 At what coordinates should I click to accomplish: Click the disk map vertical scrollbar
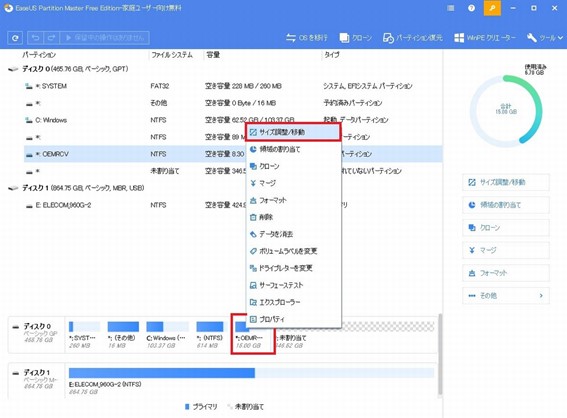(440, 354)
